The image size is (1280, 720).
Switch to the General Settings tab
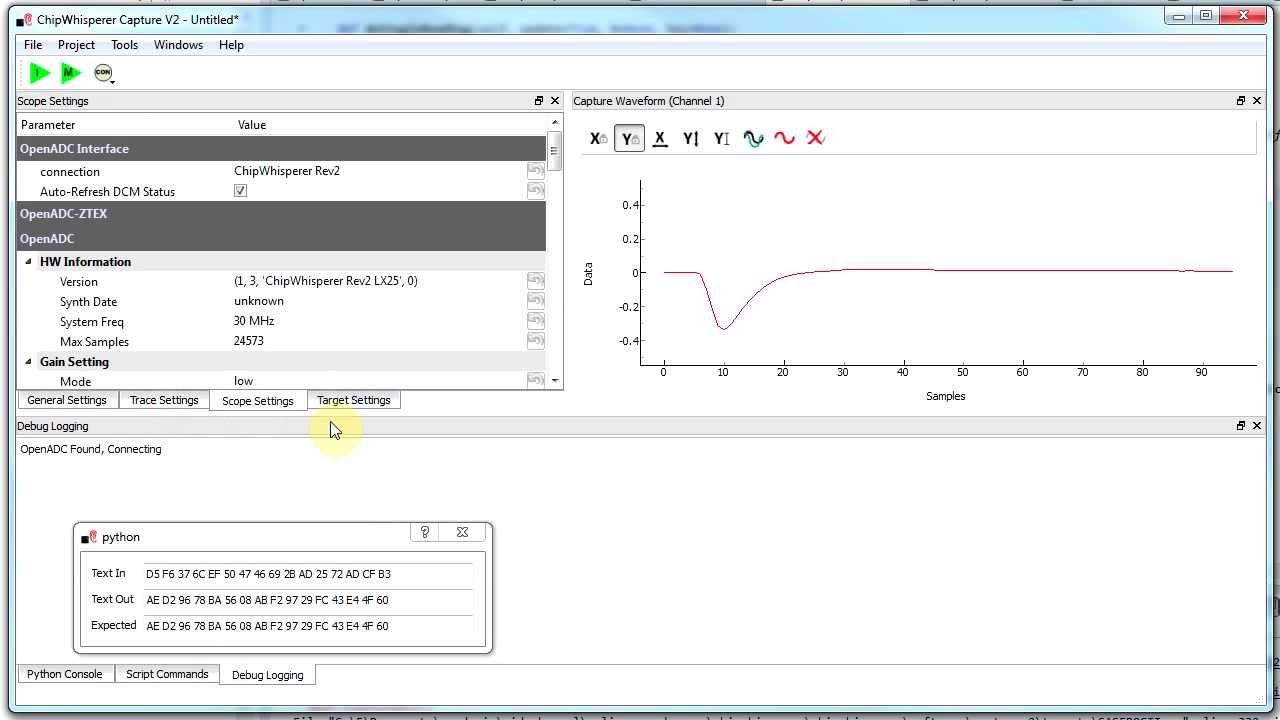point(67,400)
